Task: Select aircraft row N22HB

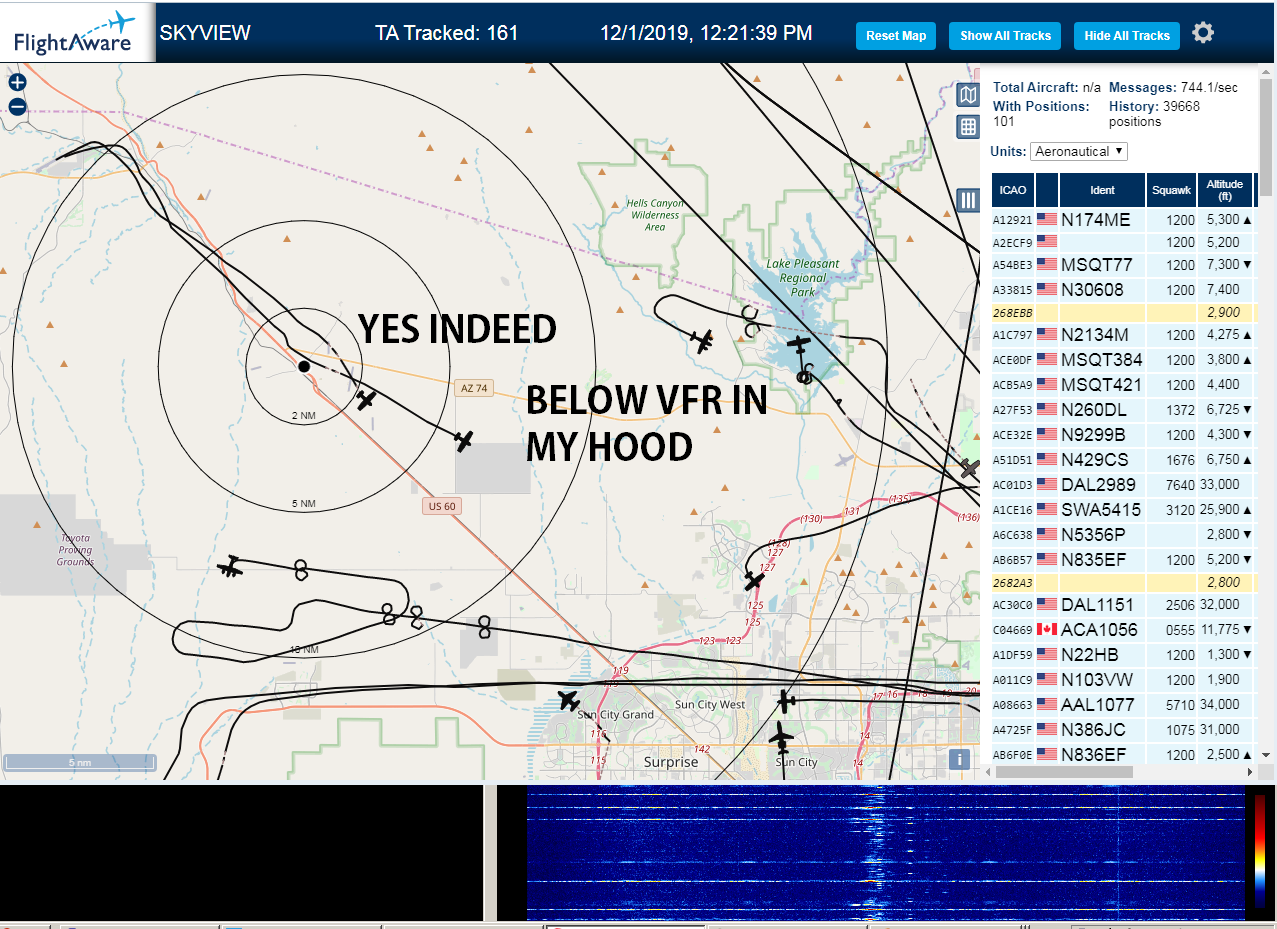Action: (x=1122, y=655)
